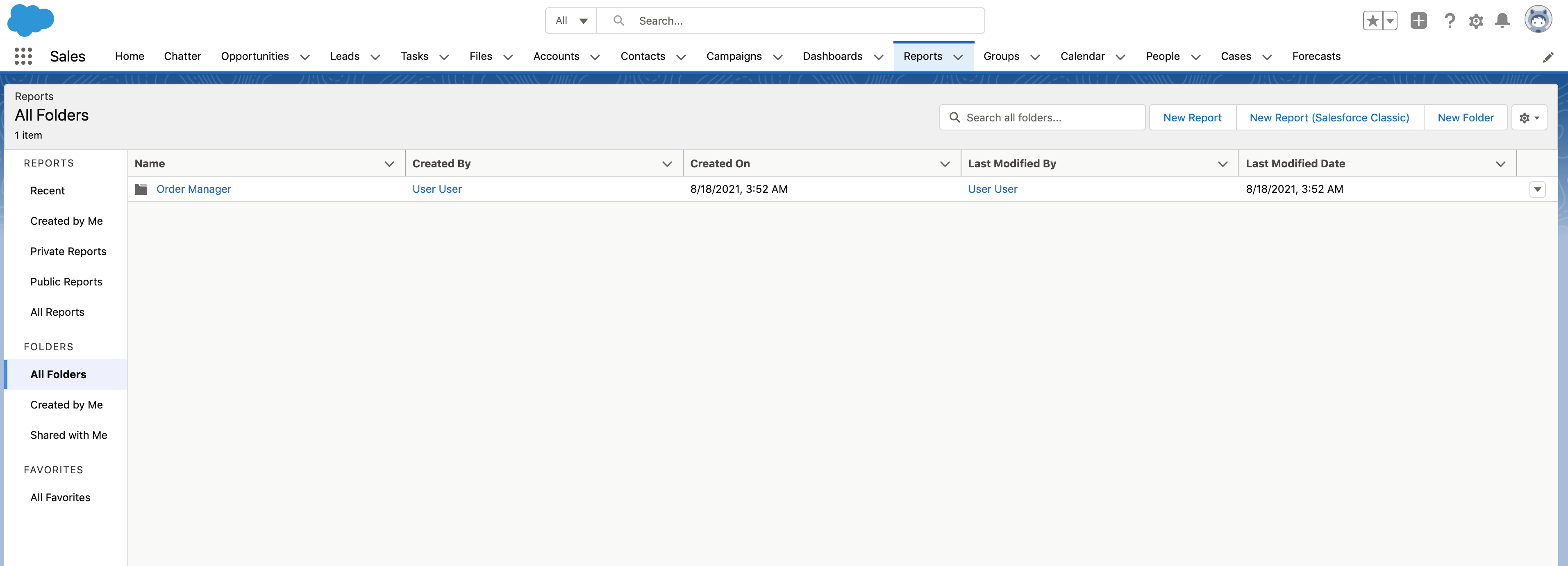
Task: Open User User in Last Modified By
Action: (992, 189)
